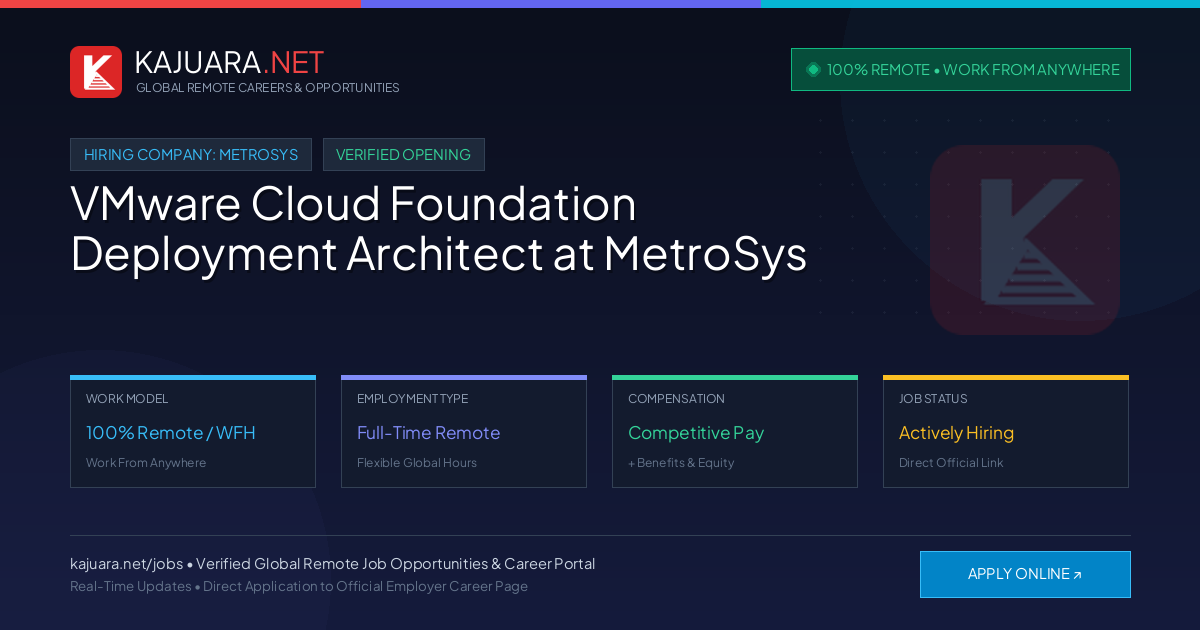Open the kajuara.net/jobs footer link text
Image resolution: width=1200 pixels, height=630 pixels.
click(x=126, y=564)
